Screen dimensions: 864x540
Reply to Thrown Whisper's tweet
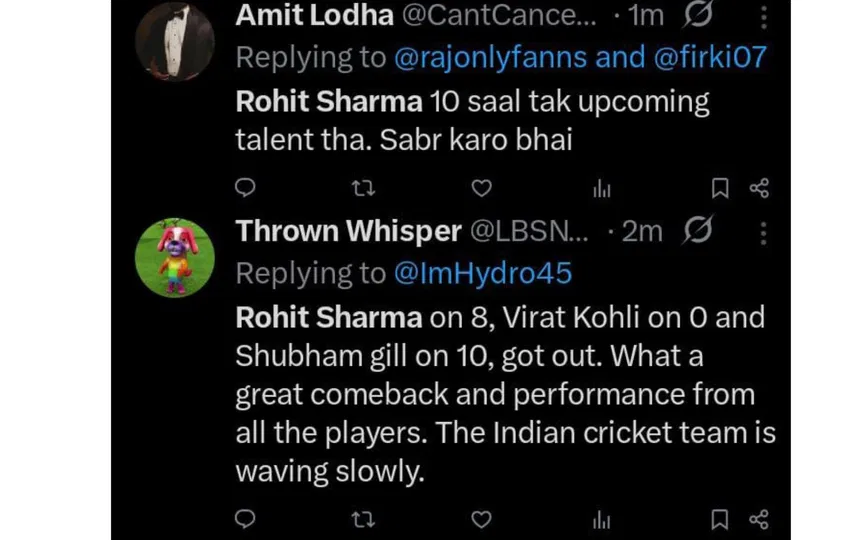[x=246, y=519]
